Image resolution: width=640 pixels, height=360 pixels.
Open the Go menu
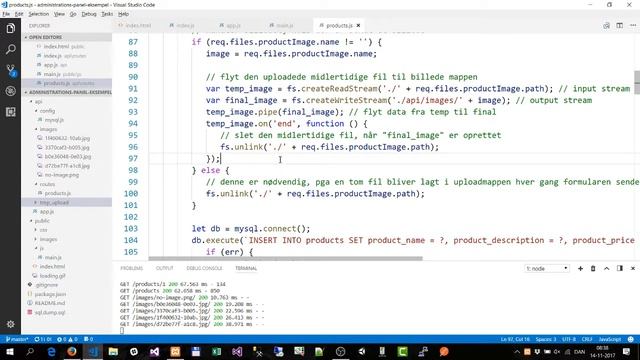point(73,14)
